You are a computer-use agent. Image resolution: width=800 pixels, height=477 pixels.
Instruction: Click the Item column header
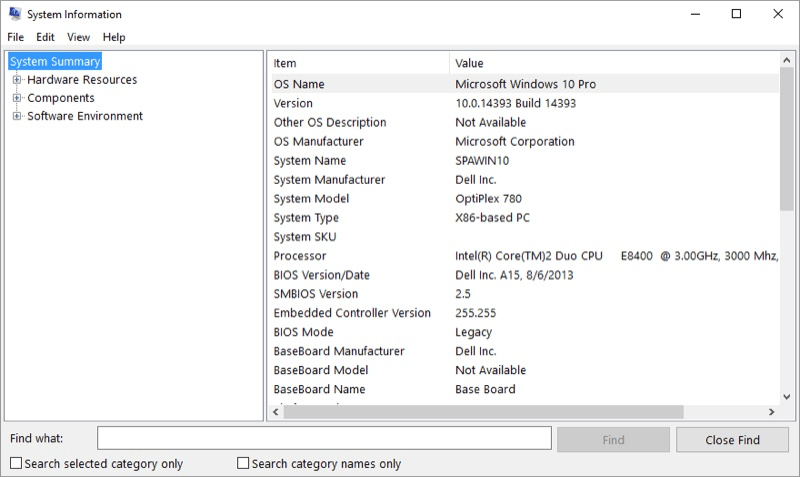pos(360,63)
